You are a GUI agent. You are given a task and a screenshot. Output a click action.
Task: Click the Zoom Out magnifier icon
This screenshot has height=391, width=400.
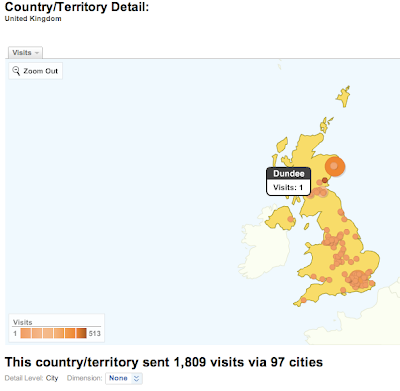pos(16,71)
